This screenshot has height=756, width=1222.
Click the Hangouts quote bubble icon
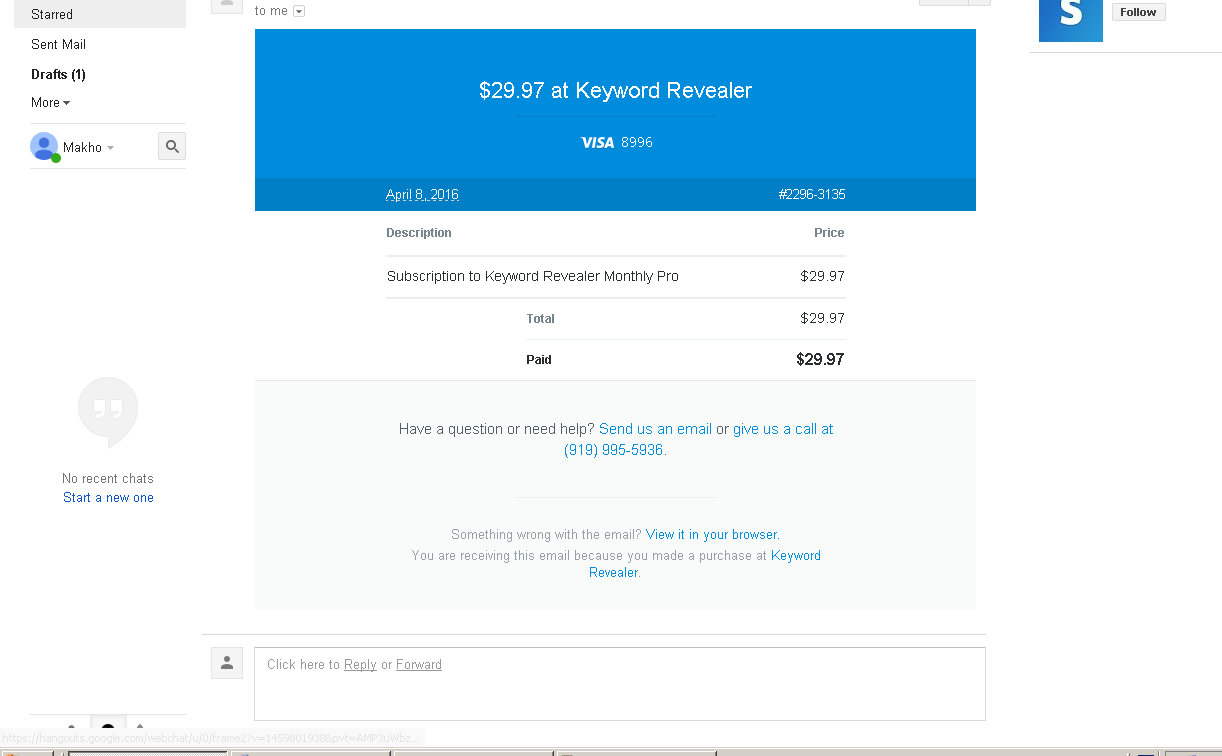tap(108, 410)
